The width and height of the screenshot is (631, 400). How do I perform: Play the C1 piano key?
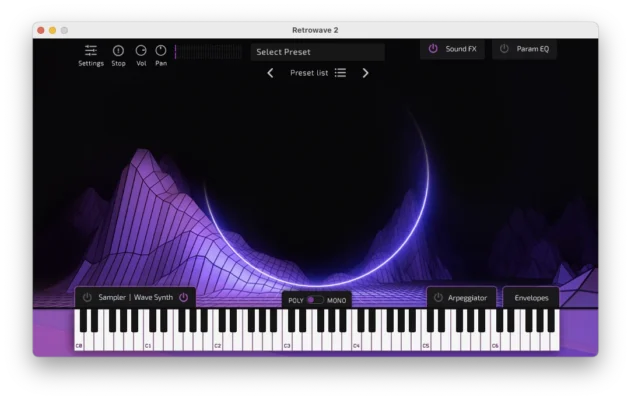pos(148,341)
